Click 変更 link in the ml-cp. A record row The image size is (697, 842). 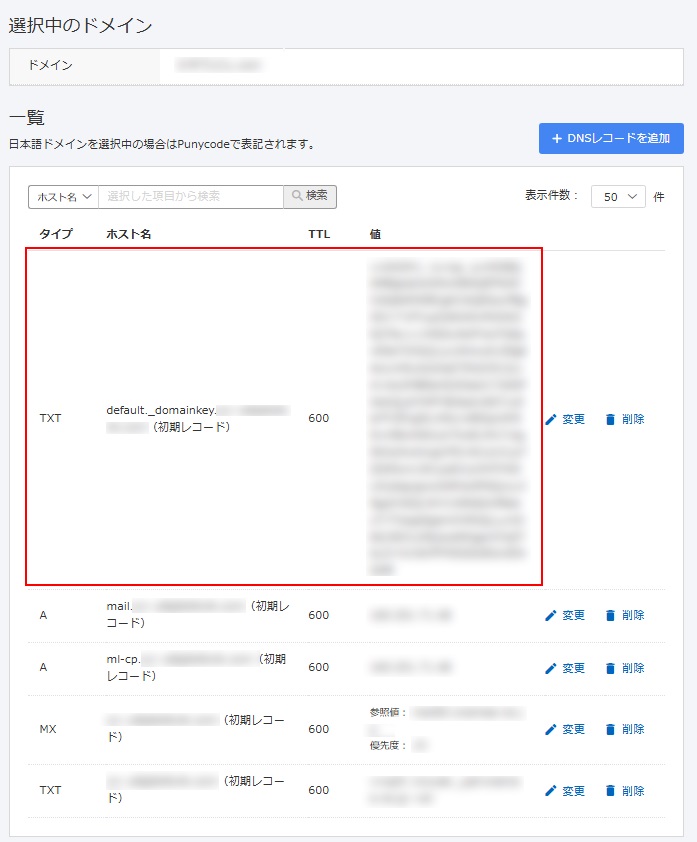573,668
